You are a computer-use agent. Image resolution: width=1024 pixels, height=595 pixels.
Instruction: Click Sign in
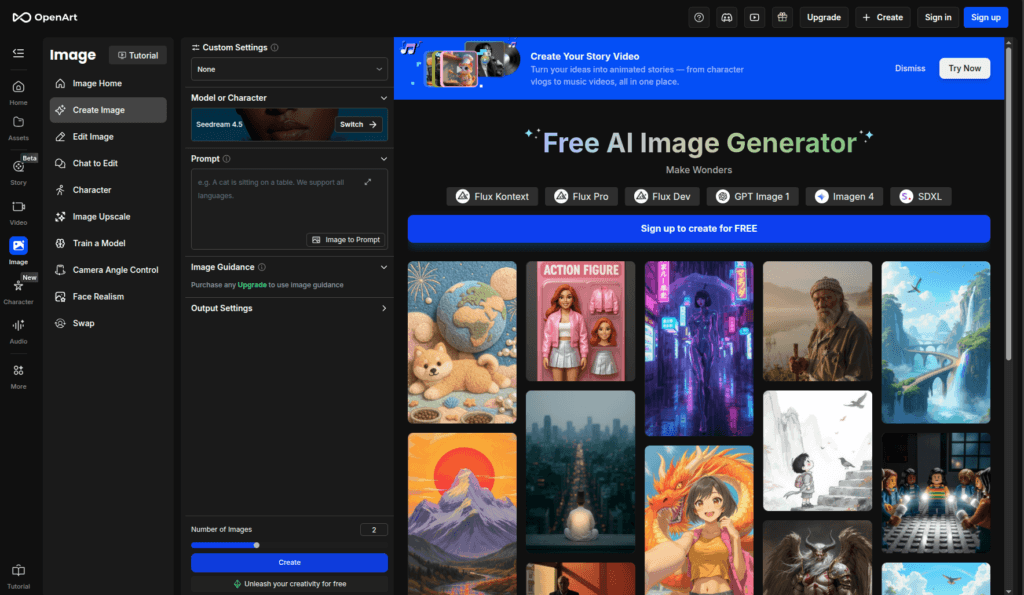938,18
